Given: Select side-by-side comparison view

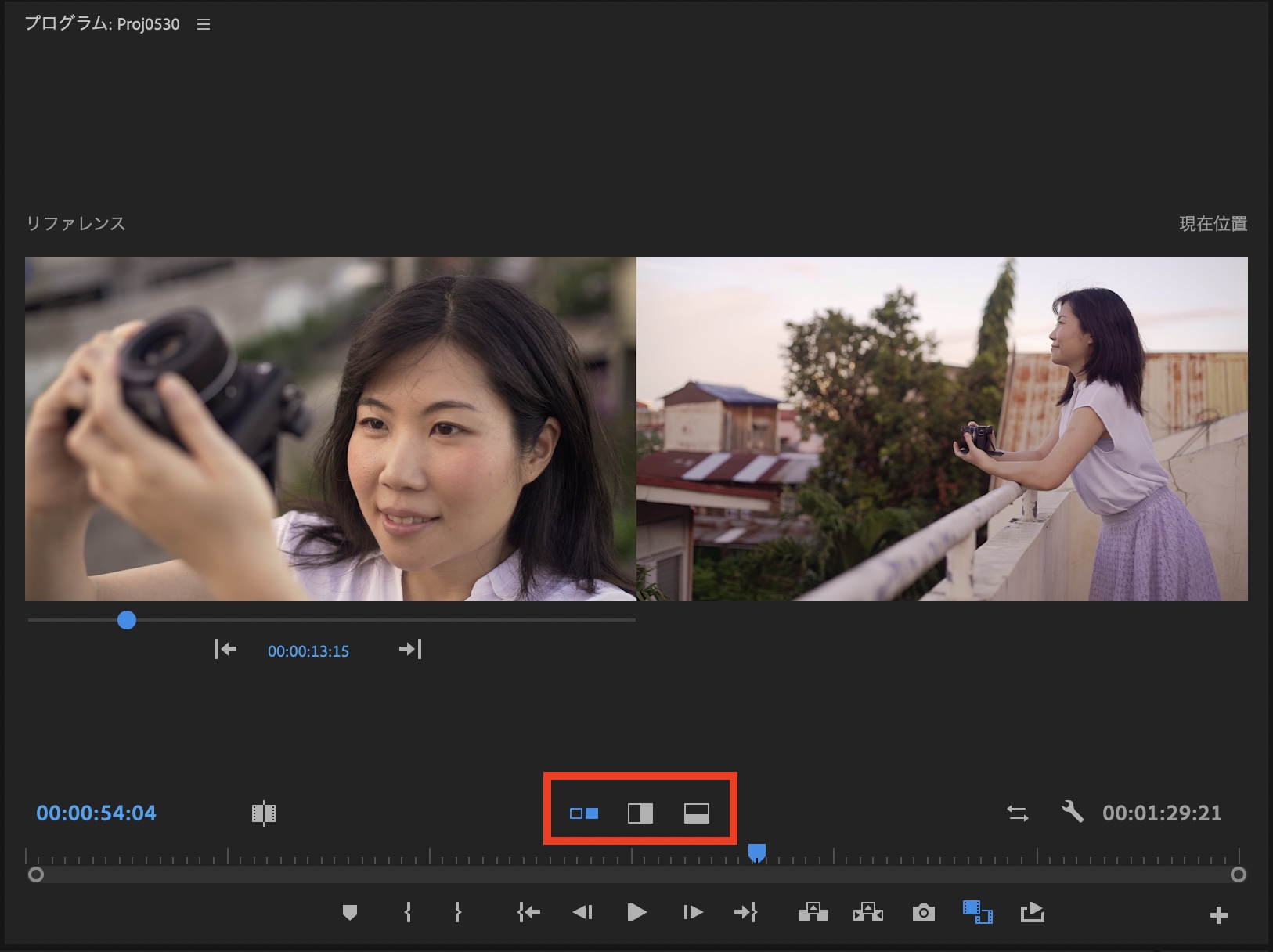Looking at the screenshot, I should 584,813.
